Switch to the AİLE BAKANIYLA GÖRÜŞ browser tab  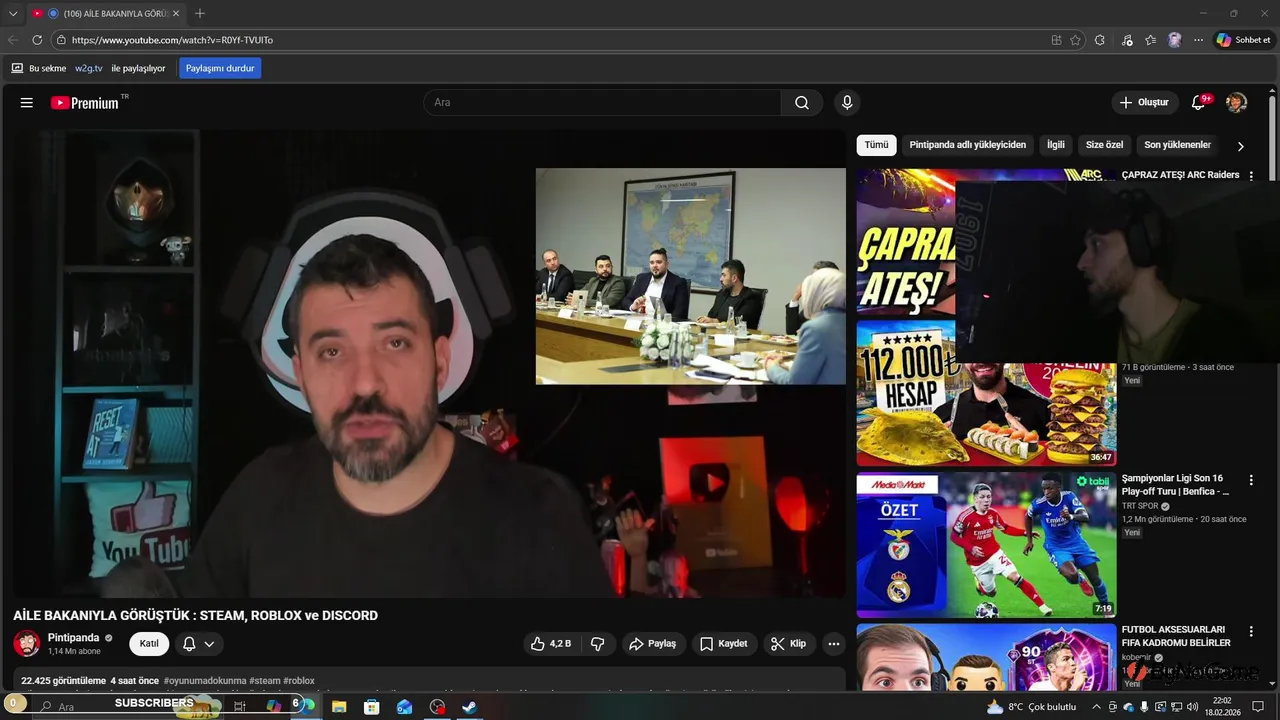(105, 13)
